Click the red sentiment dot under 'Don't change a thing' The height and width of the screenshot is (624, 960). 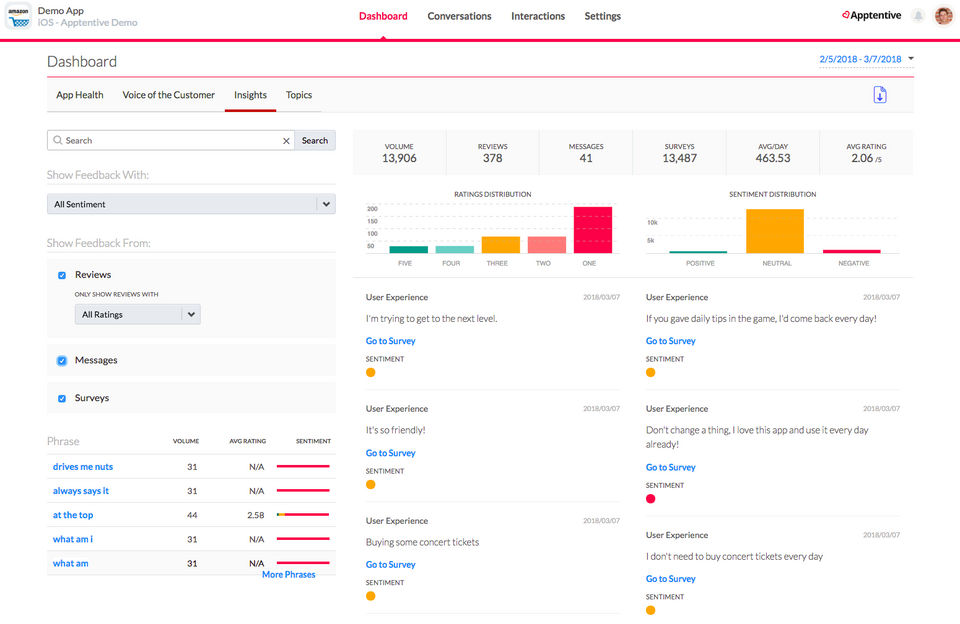click(651, 499)
